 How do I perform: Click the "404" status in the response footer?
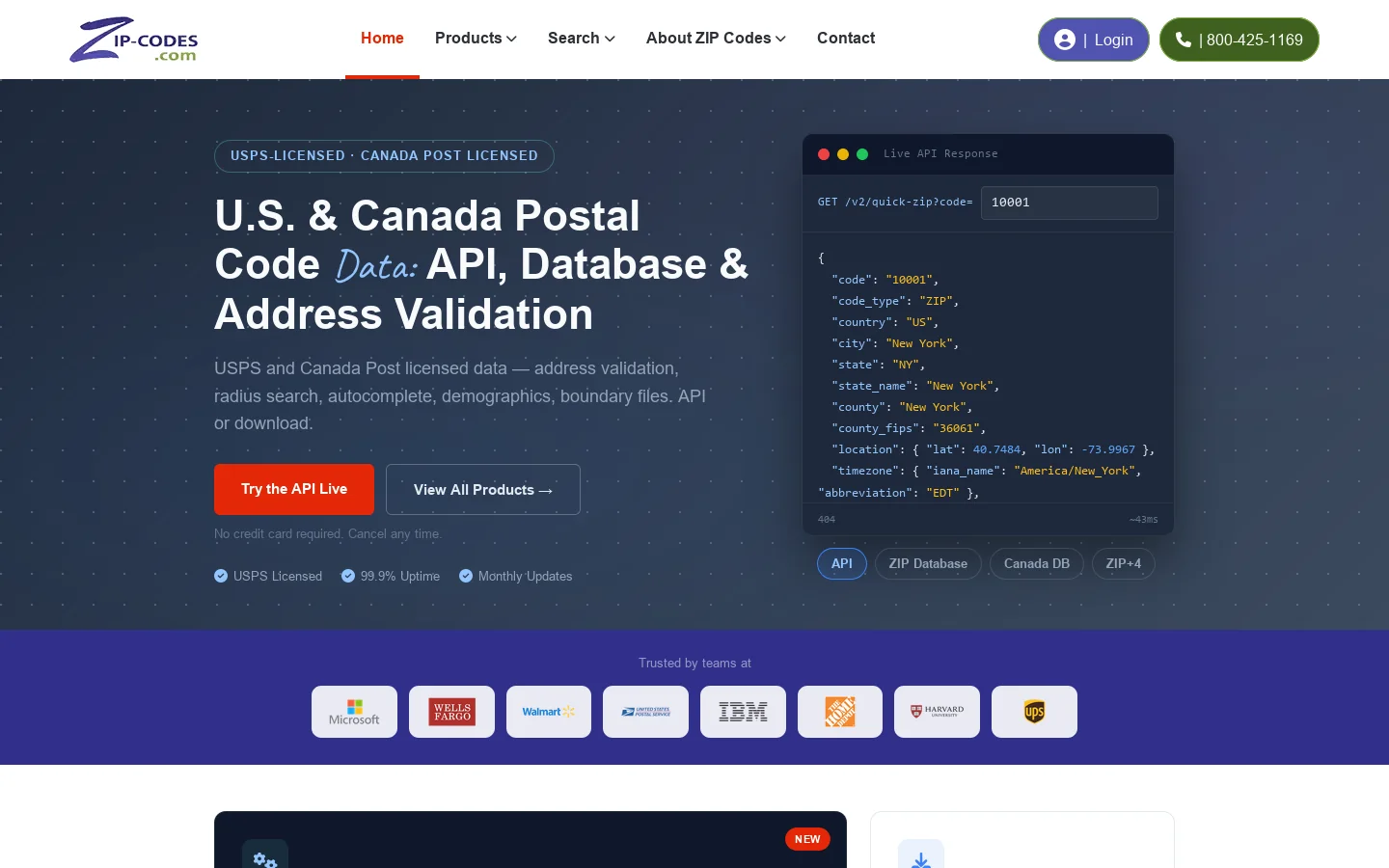[x=827, y=520]
